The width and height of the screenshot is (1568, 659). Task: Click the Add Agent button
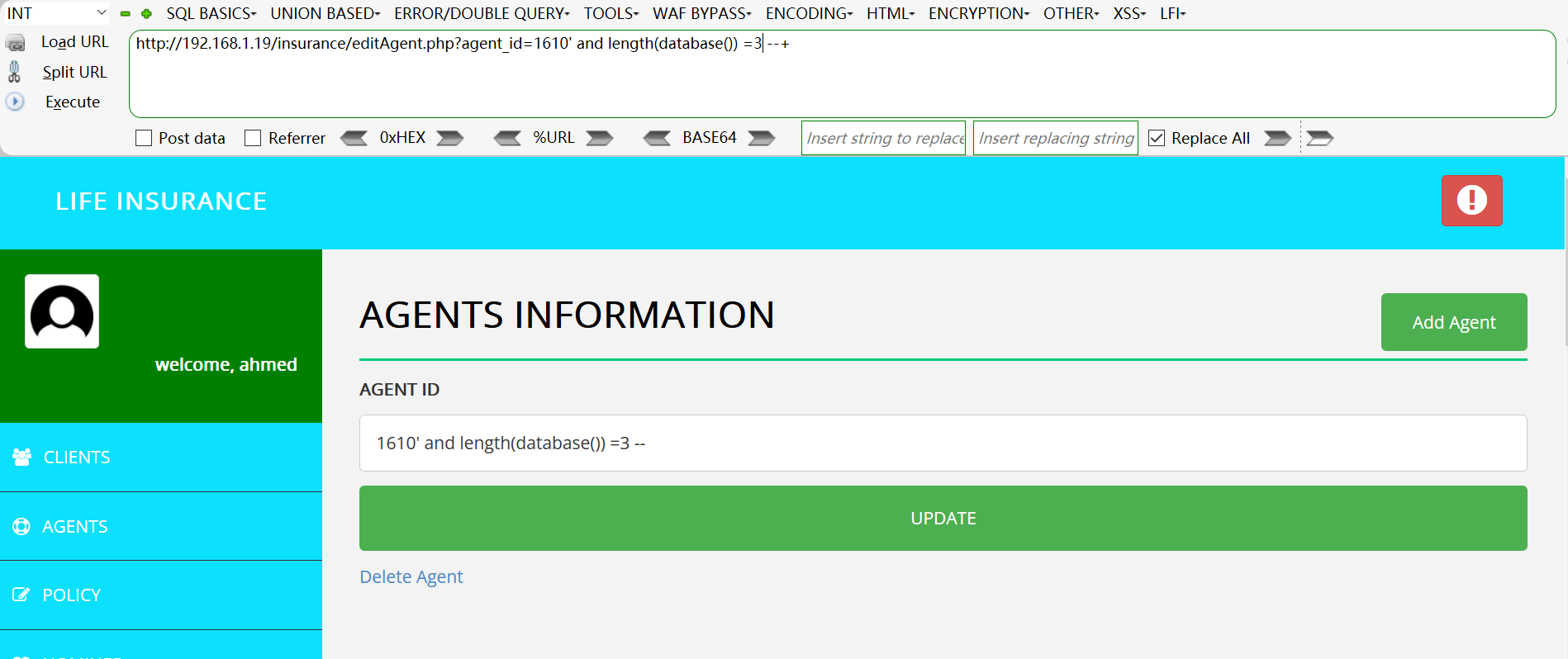(x=1454, y=322)
